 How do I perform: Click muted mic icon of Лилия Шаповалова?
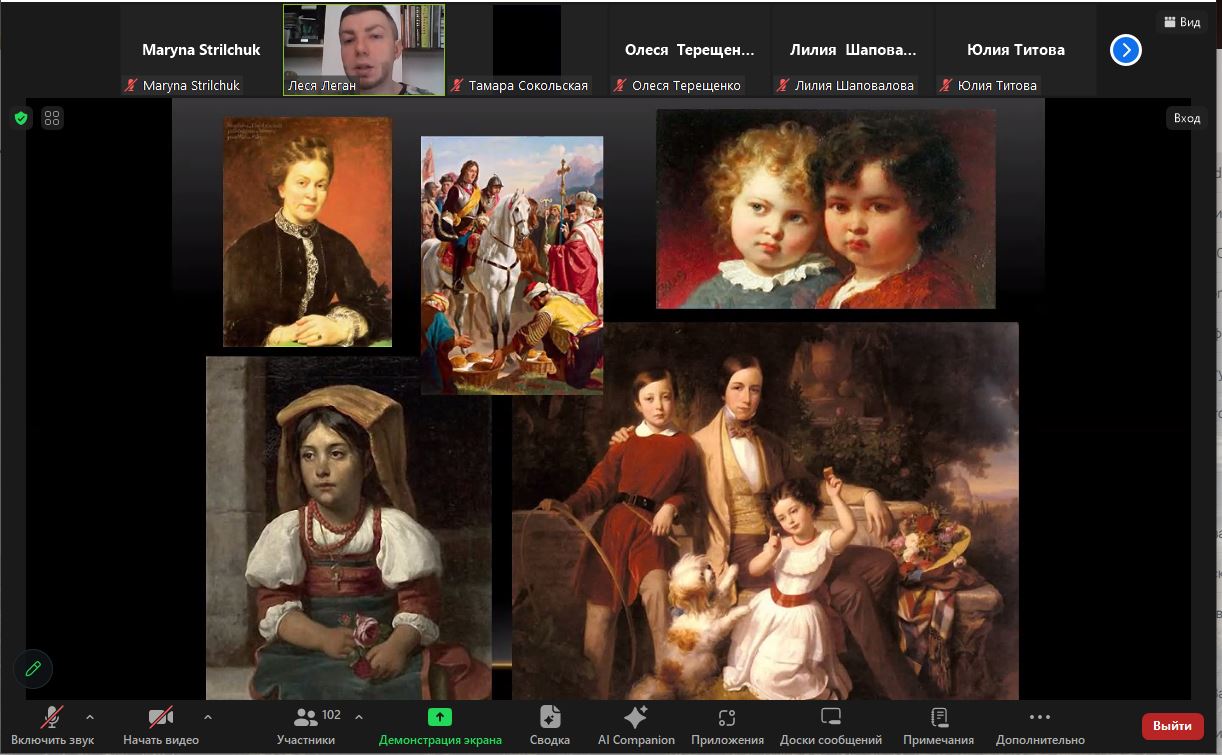[x=783, y=86]
